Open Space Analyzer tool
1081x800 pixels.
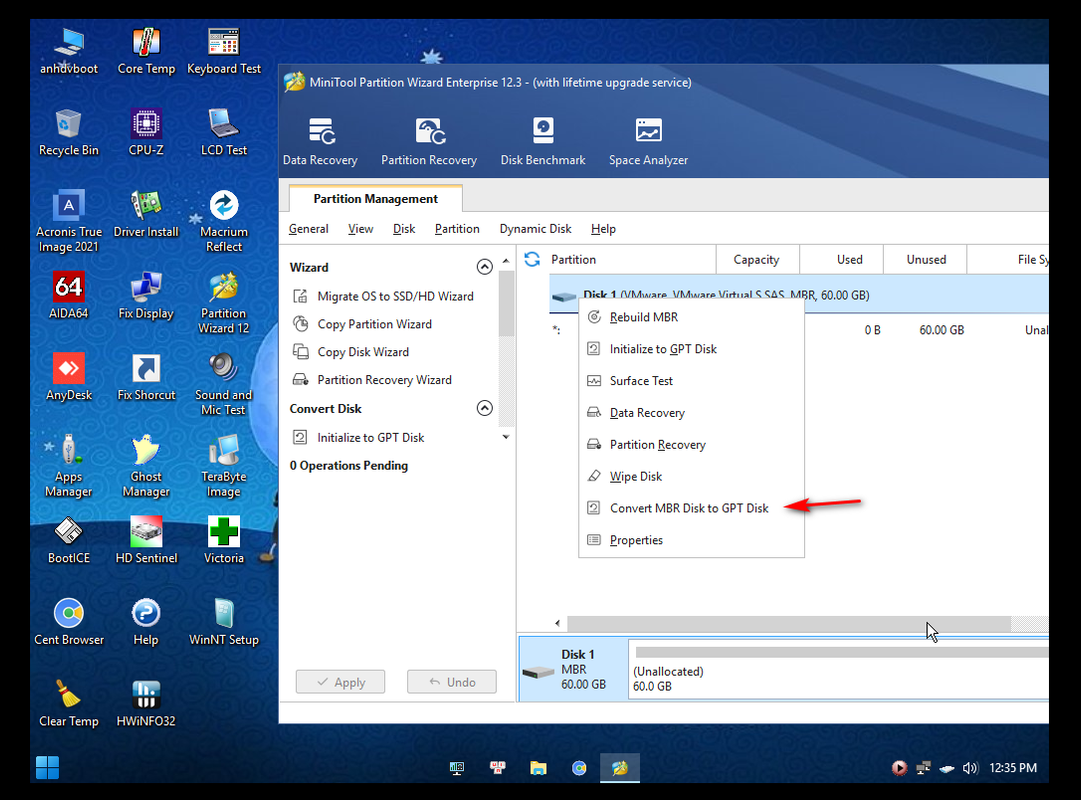[x=648, y=141]
